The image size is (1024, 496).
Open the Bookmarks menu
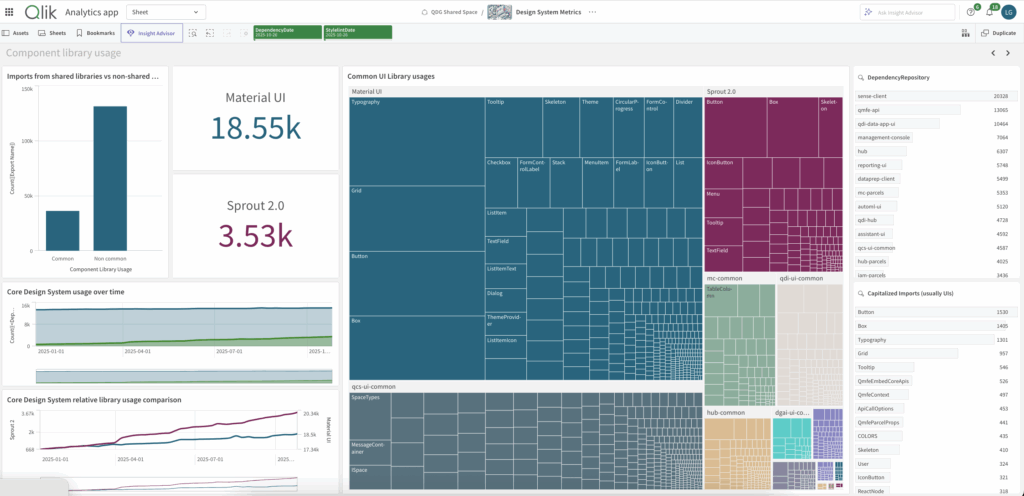[95, 33]
